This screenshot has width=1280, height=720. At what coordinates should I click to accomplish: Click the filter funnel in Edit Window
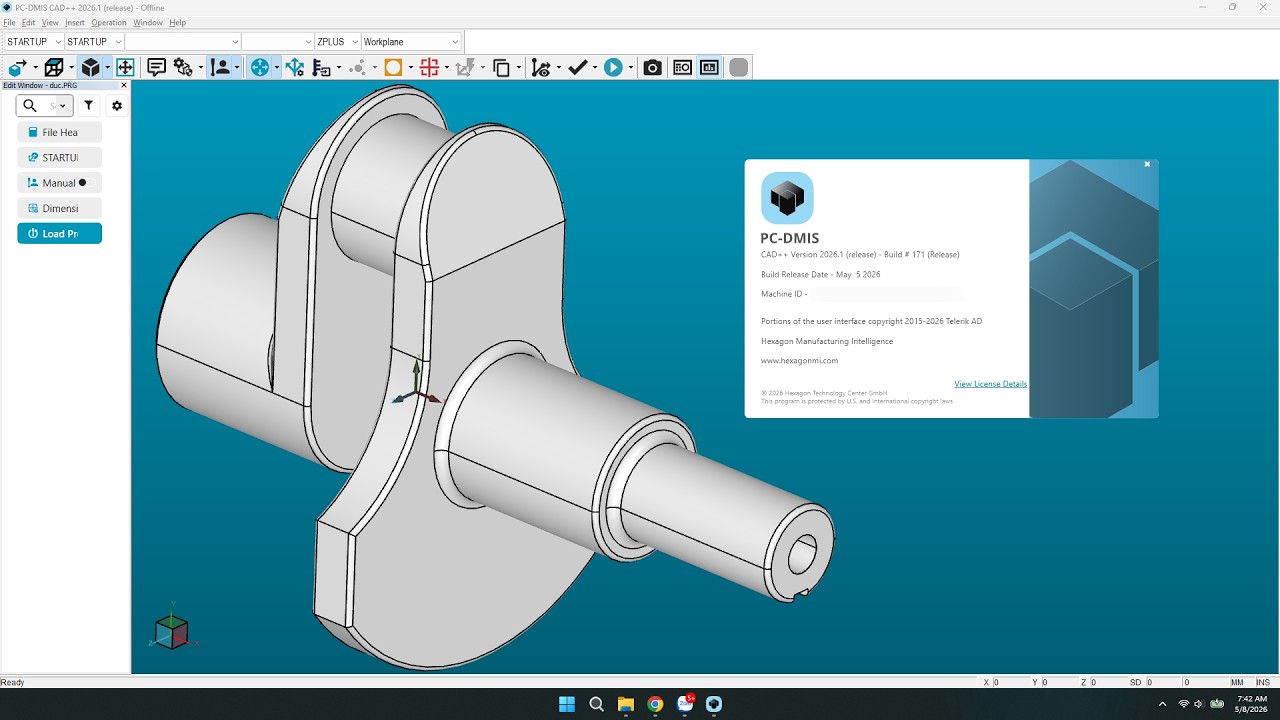pos(88,105)
